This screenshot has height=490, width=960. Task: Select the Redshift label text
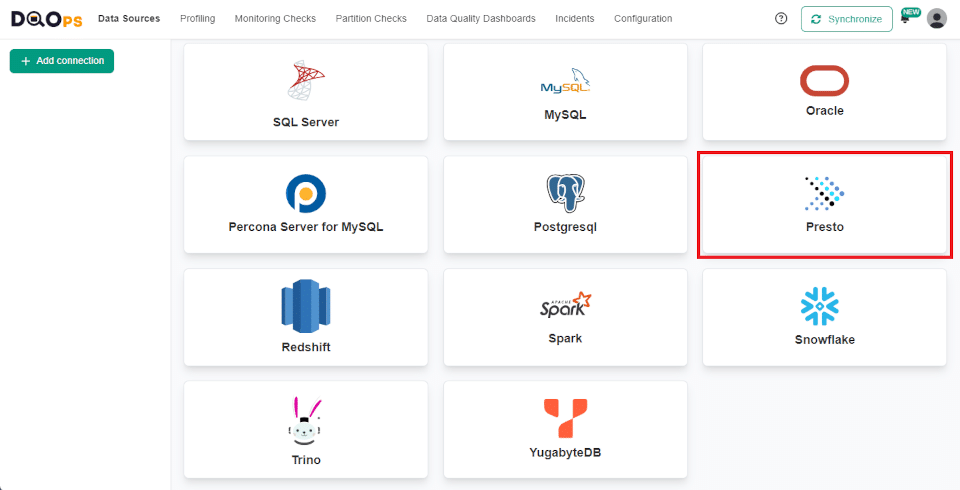306,347
